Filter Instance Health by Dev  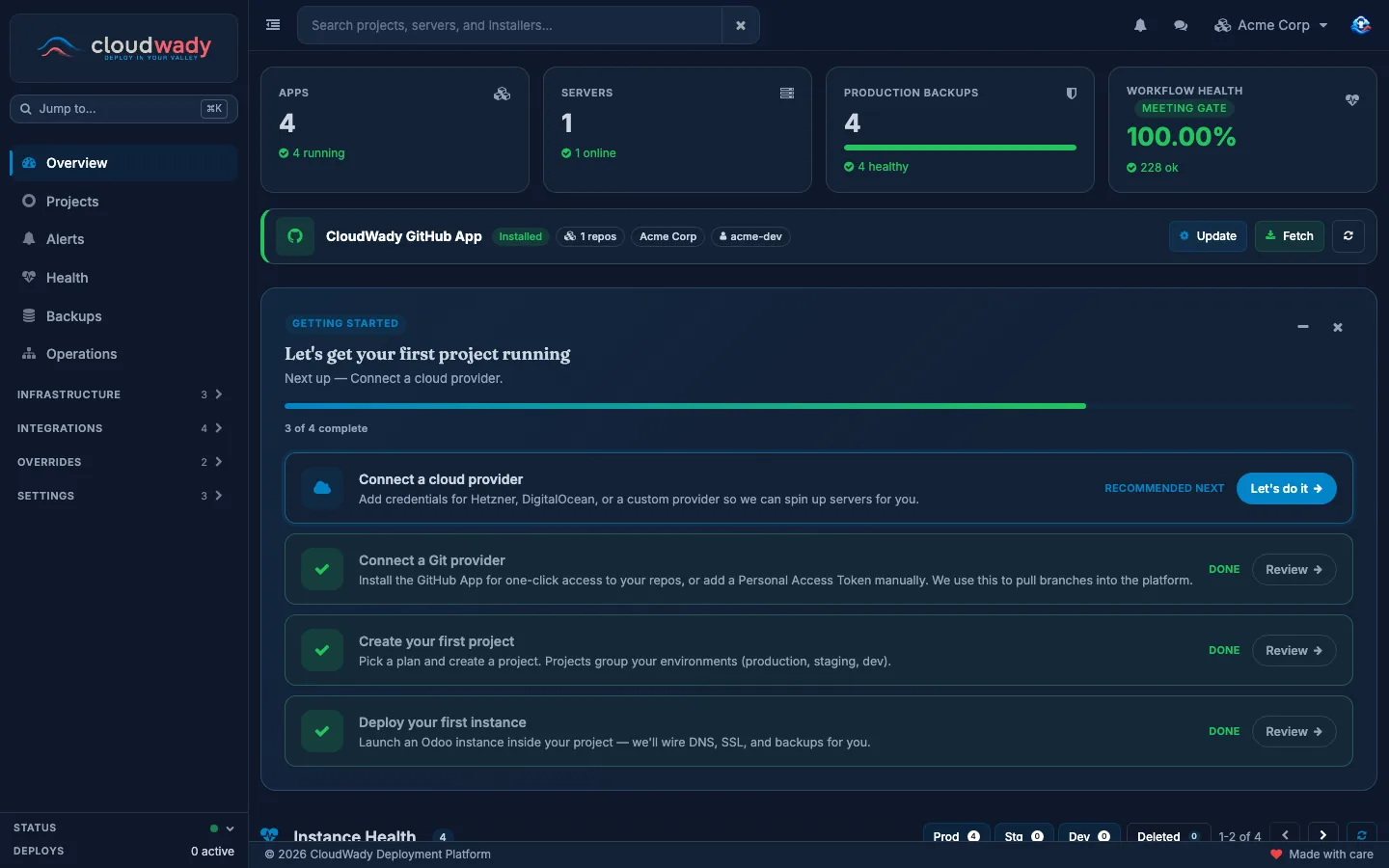point(1089,835)
